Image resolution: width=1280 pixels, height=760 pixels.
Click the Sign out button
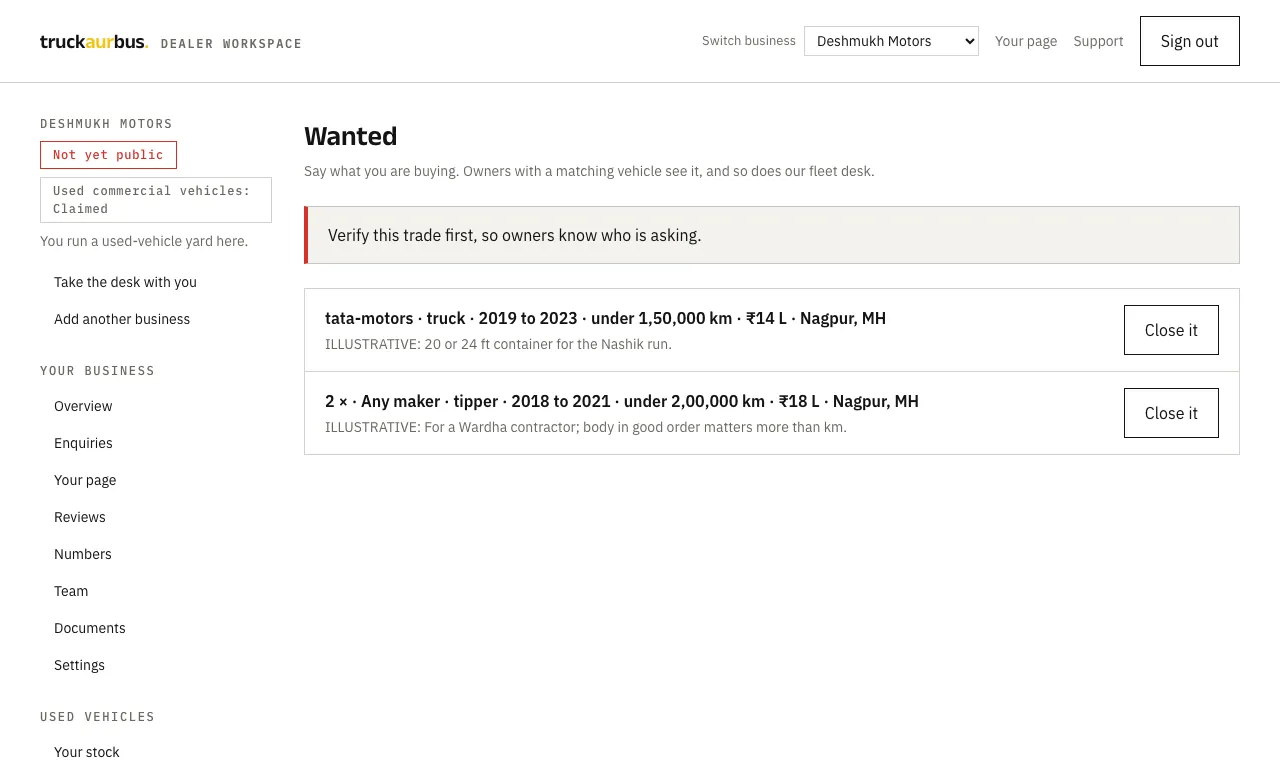pyautogui.click(x=1190, y=41)
